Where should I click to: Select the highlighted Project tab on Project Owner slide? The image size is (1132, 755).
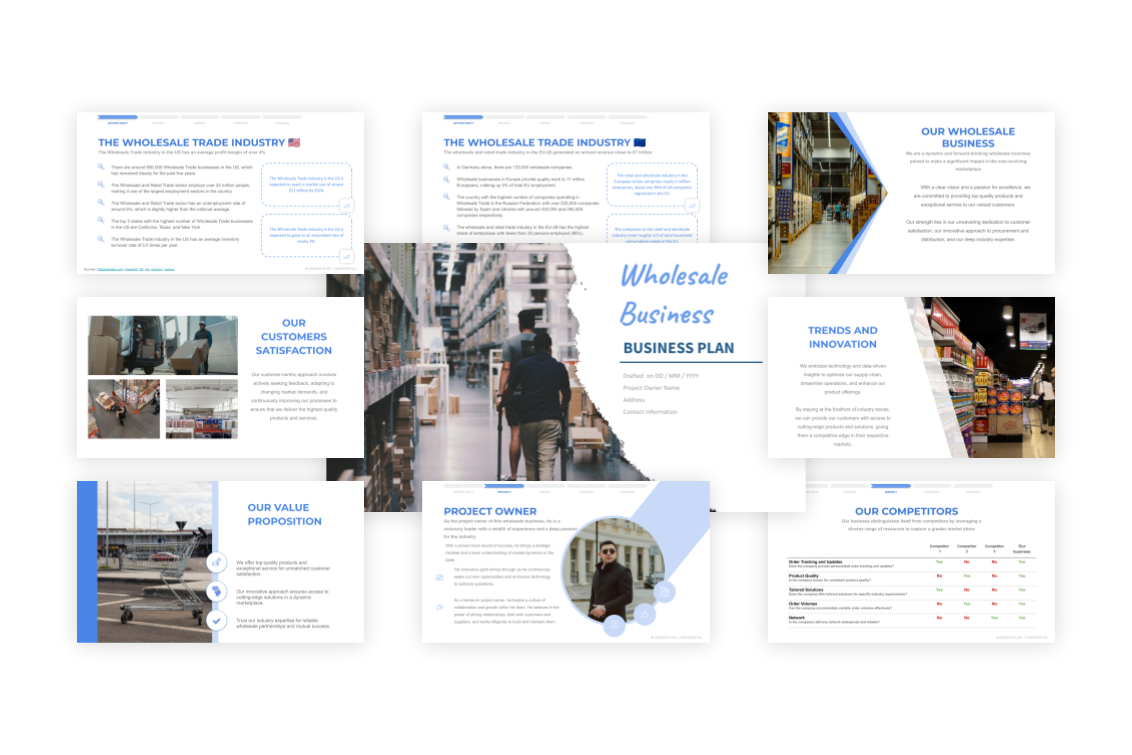click(x=504, y=487)
